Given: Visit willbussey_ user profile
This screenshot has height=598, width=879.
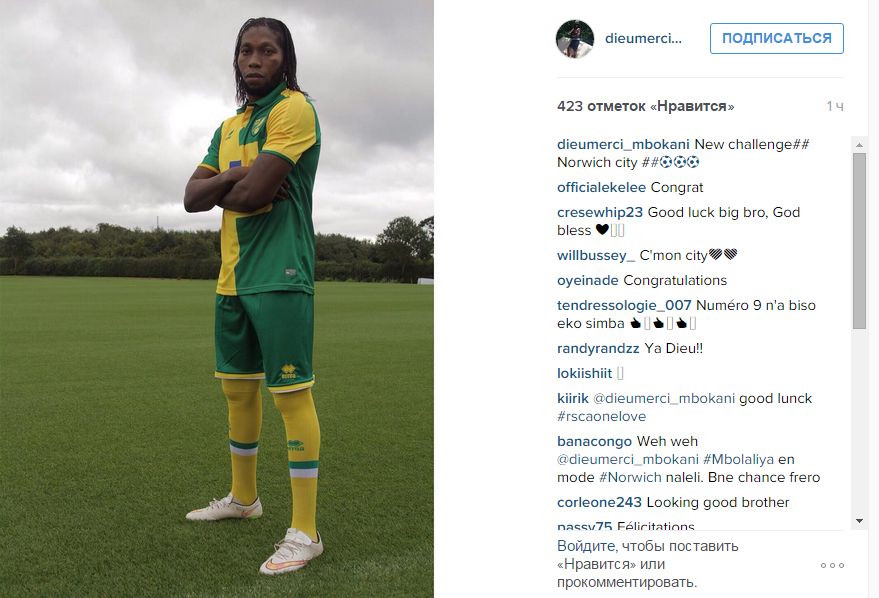Looking at the screenshot, I should 596,256.
